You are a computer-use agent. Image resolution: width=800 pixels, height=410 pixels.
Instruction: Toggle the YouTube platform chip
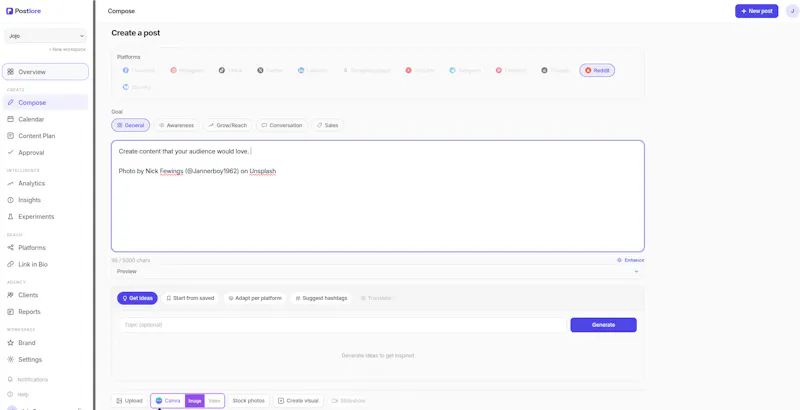[420, 70]
